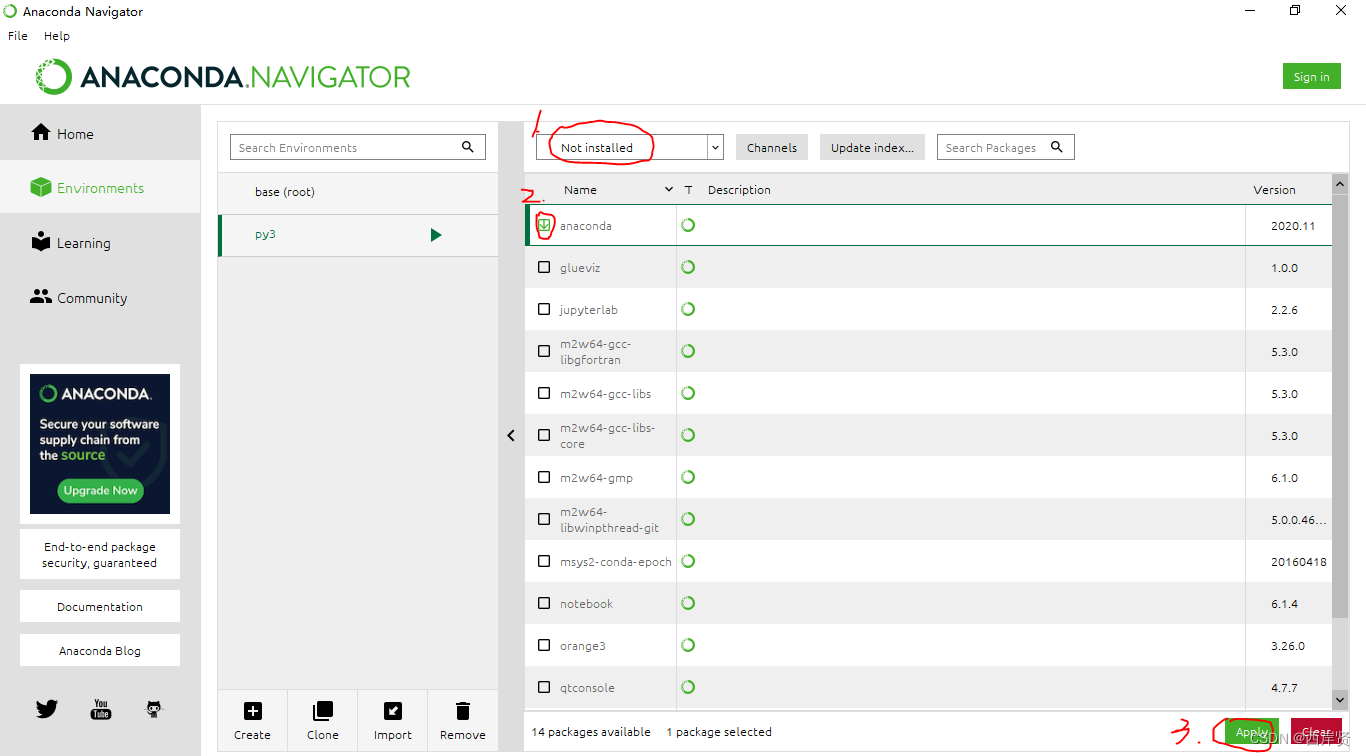Click the scrollbar down arrow in package list
1366x756 pixels.
pos(1340,700)
